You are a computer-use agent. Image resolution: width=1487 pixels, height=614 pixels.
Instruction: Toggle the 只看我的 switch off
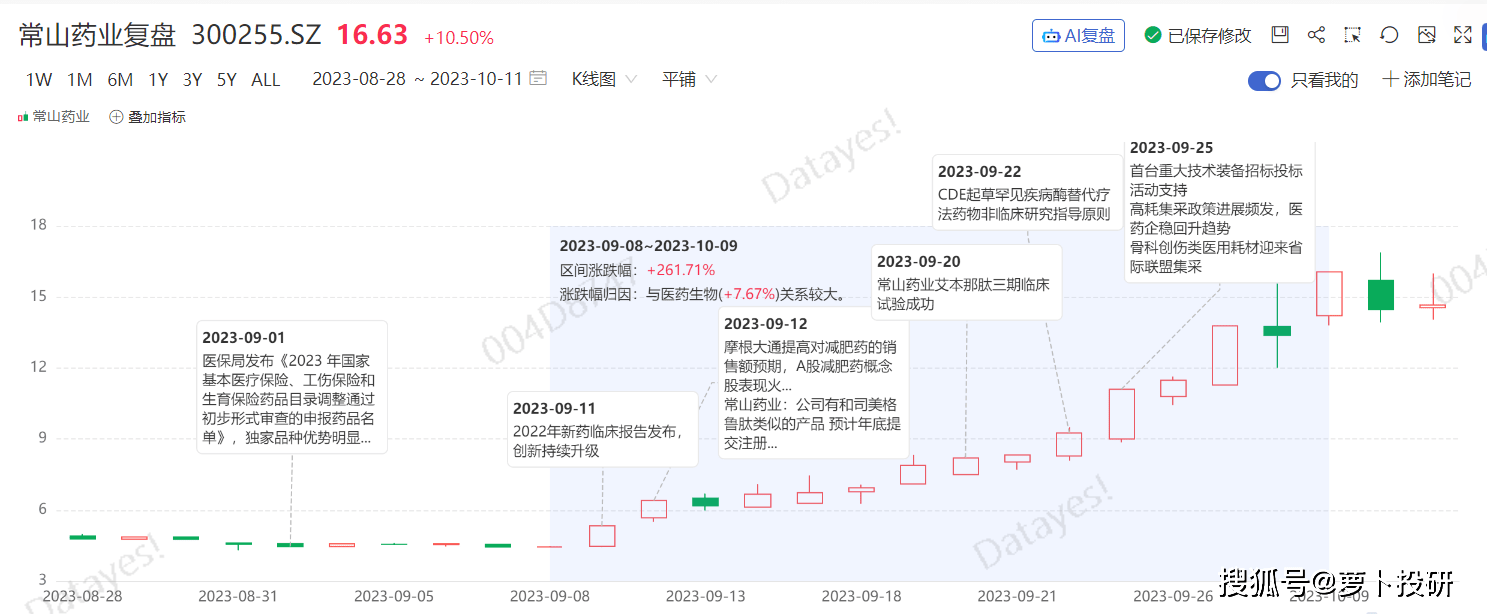(1264, 81)
